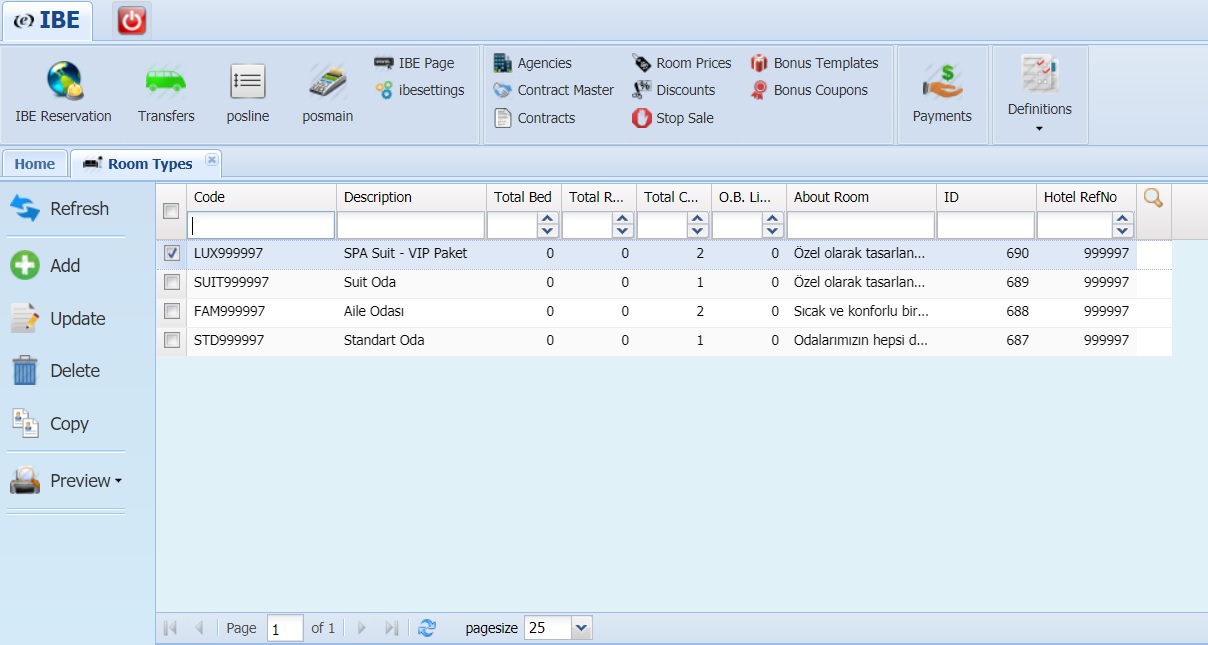Select the SPA Suit - VIP Paket cell
The height and width of the screenshot is (645, 1208).
point(411,254)
